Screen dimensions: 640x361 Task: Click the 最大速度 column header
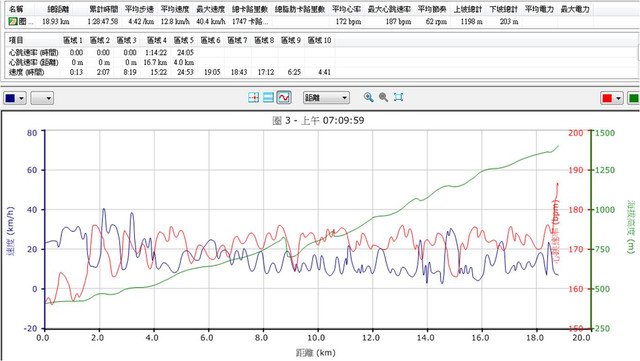pos(211,9)
